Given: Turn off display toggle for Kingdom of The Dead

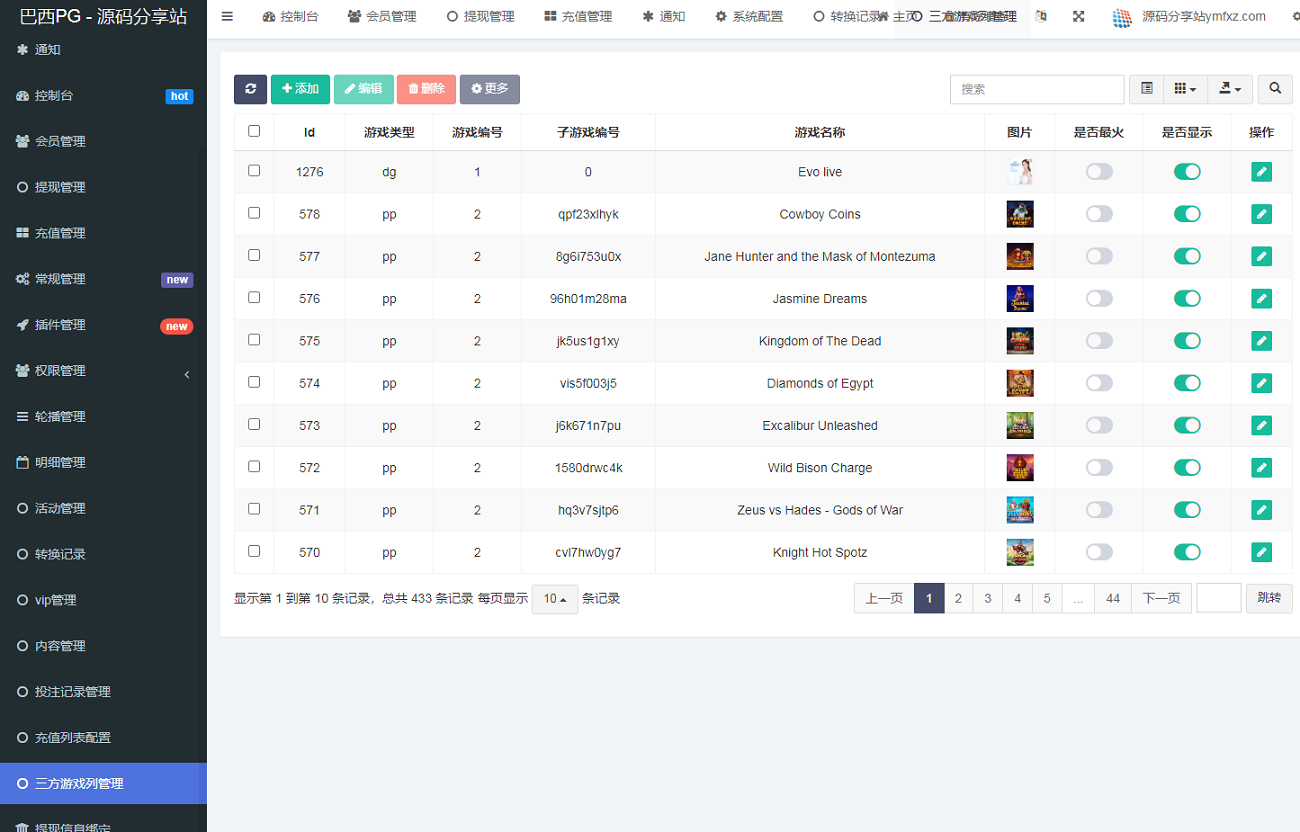Looking at the screenshot, I should 1186,341.
